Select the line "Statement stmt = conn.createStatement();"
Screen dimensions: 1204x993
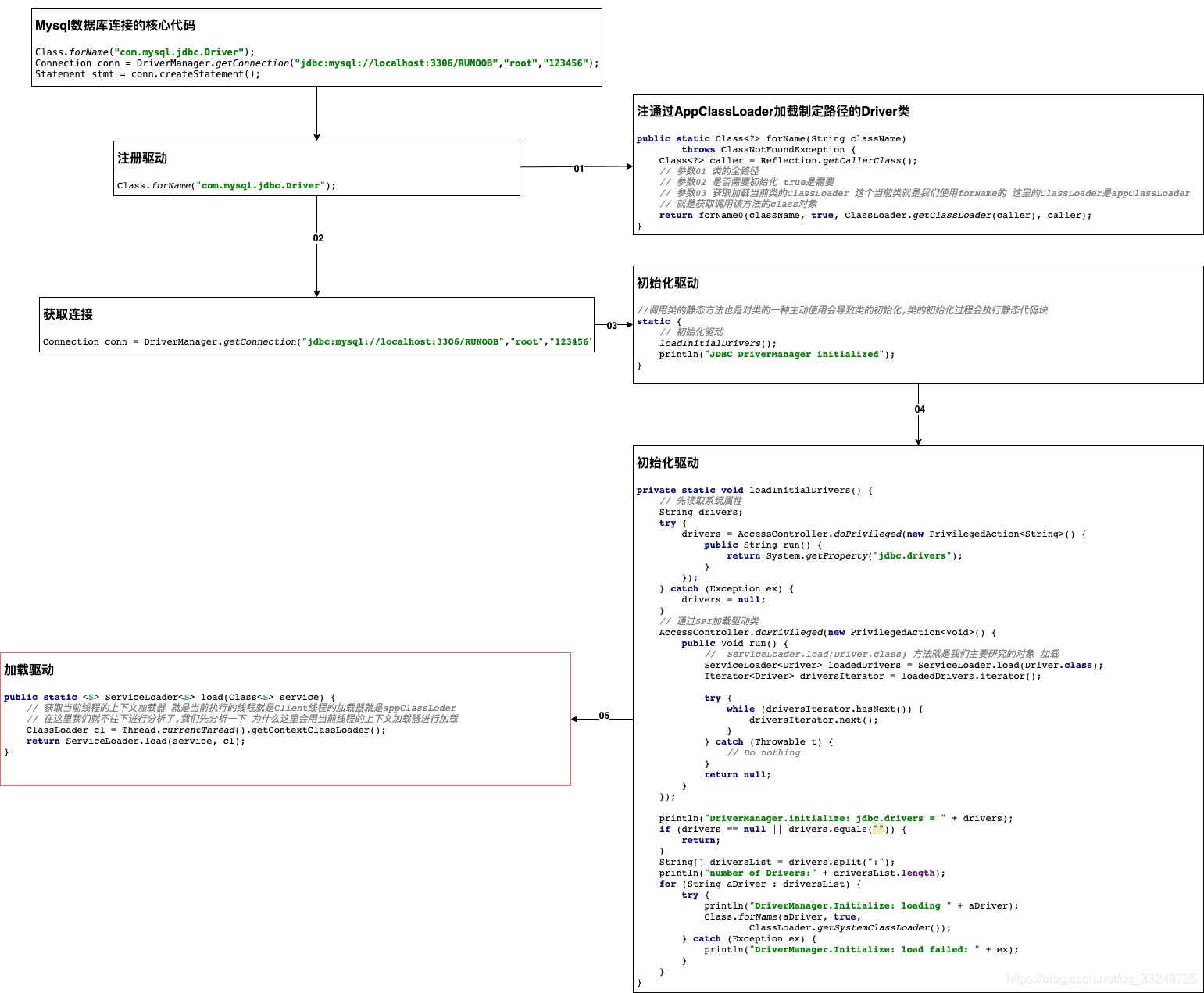coord(148,74)
